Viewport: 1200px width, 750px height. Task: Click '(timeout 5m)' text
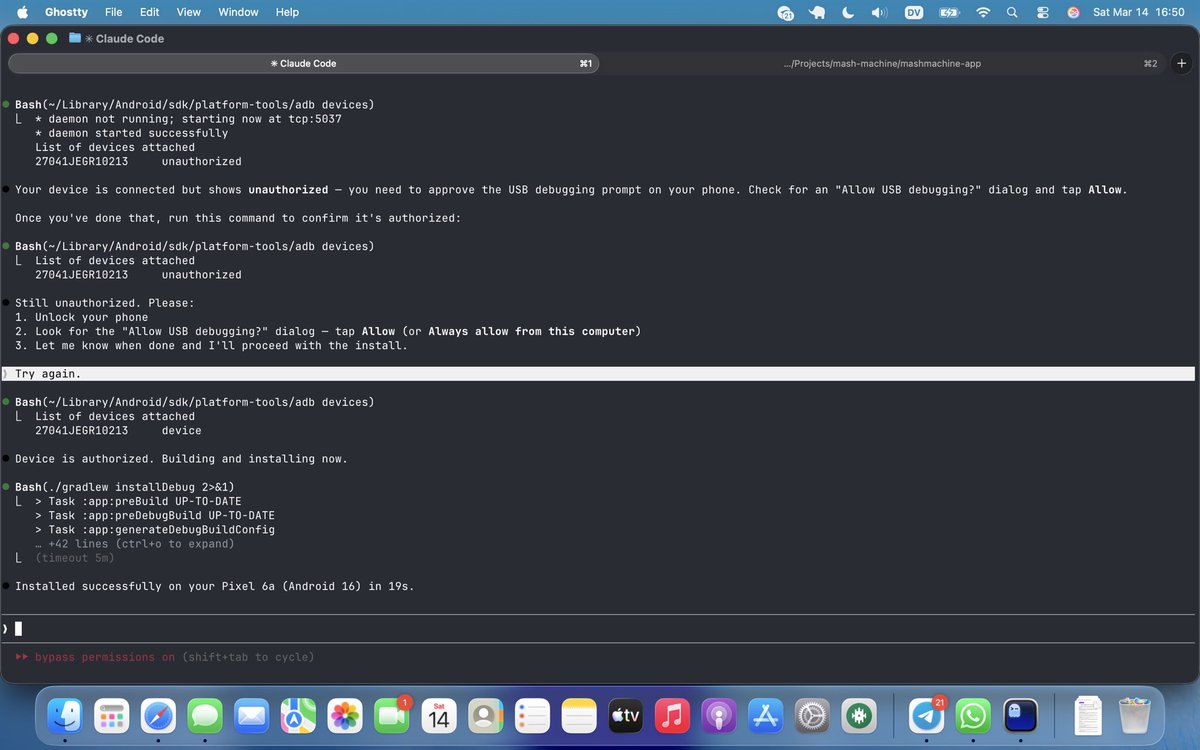74,558
